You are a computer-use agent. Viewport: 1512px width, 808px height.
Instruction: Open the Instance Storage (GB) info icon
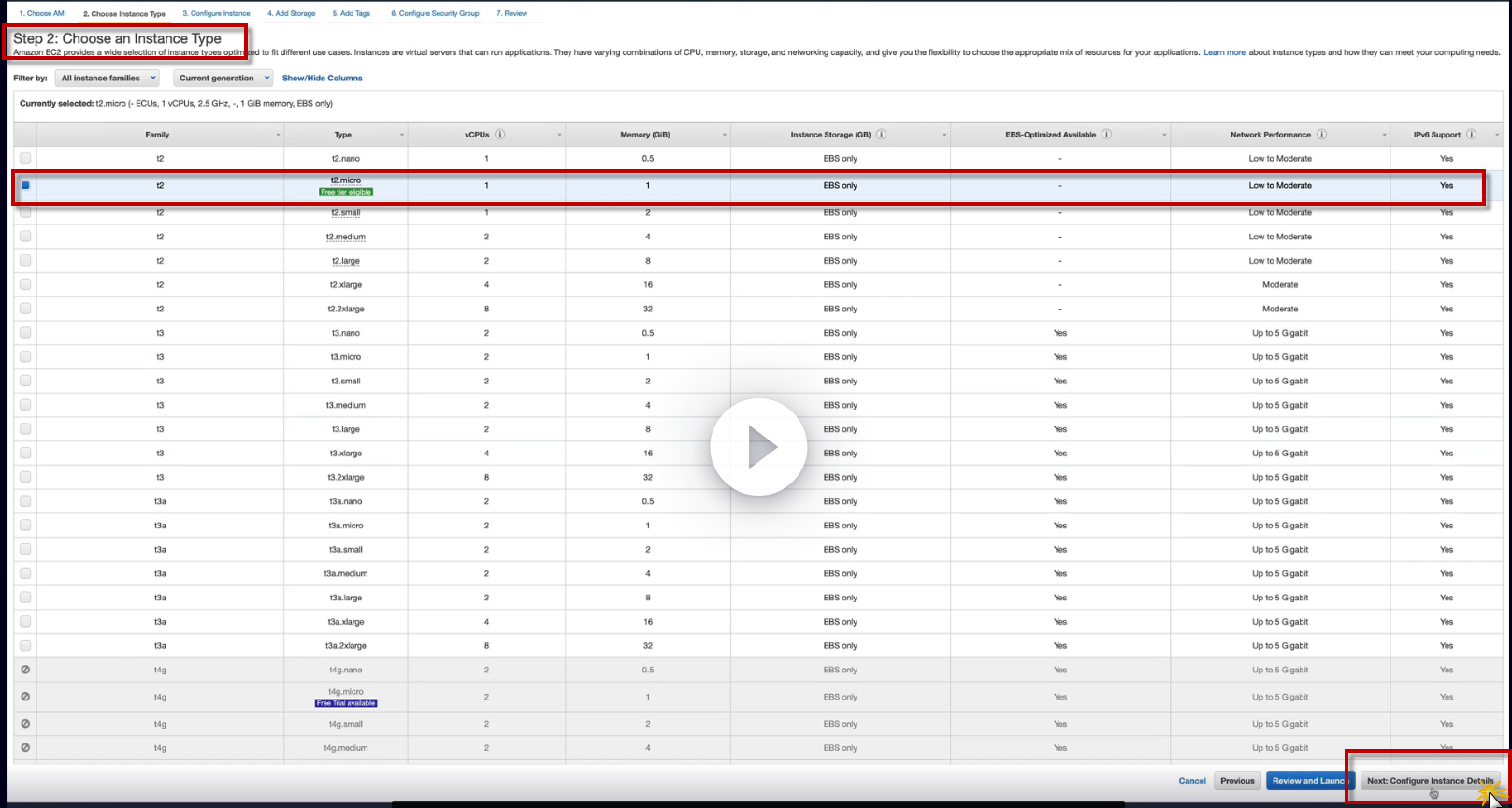[x=882, y=135]
